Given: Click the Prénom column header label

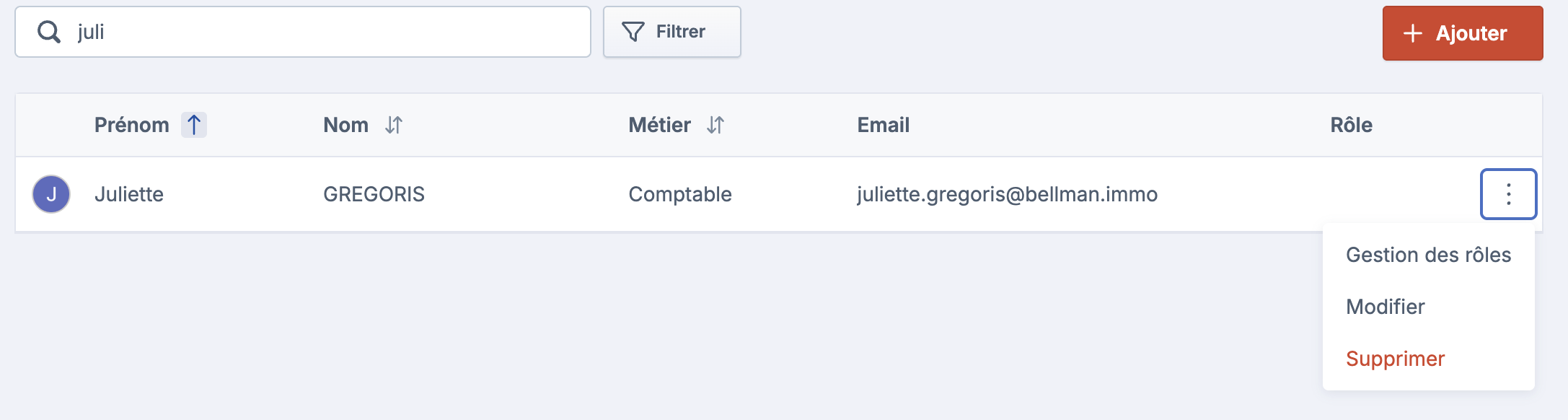Looking at the screenshot, I should (x=132, y=125).
